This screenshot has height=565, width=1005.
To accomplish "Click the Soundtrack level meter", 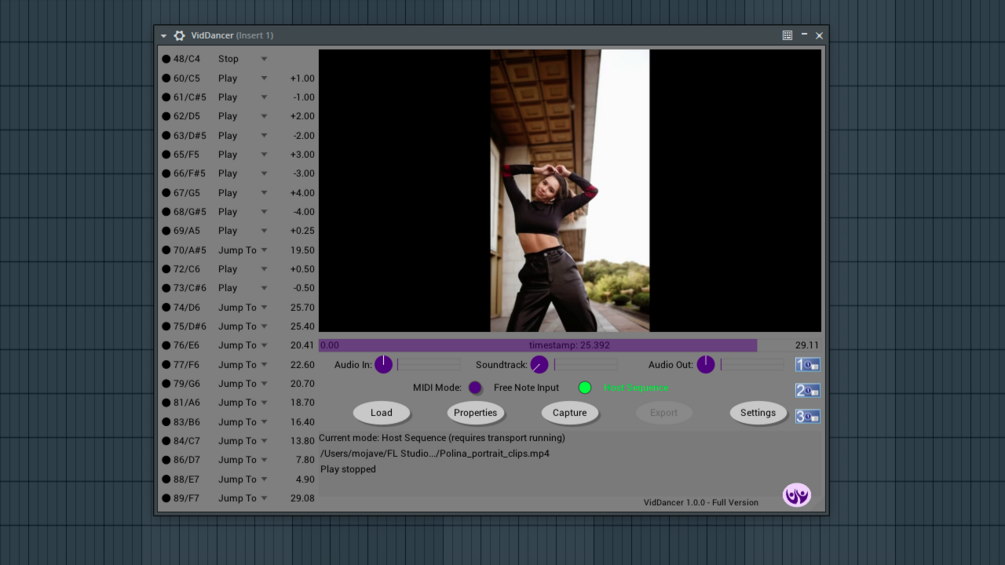I will 585,364.
